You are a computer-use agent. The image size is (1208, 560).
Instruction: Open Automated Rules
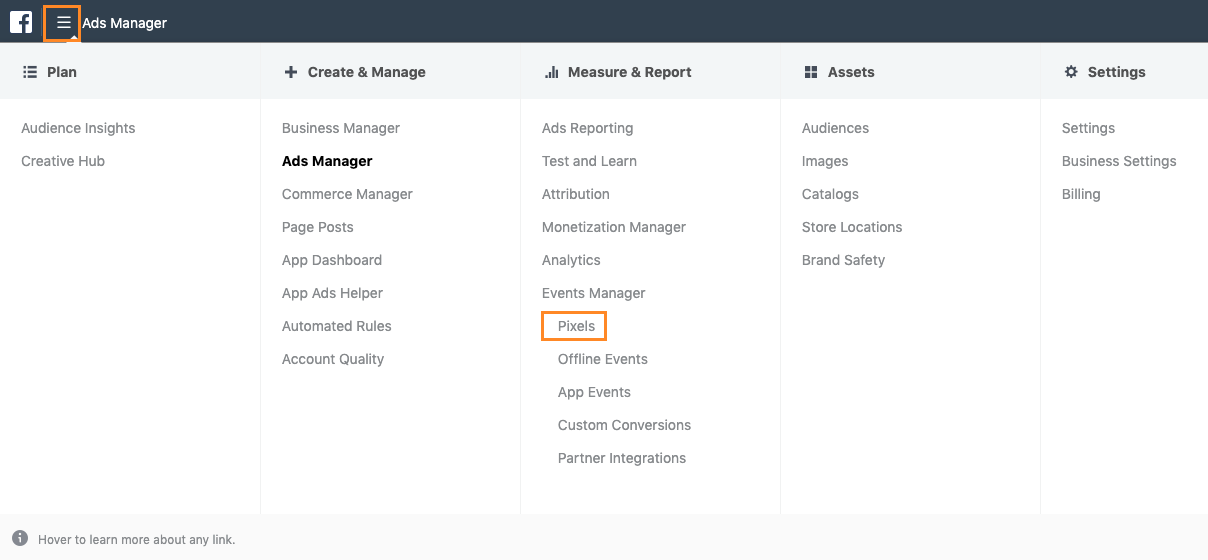click(x=337, y=326)
